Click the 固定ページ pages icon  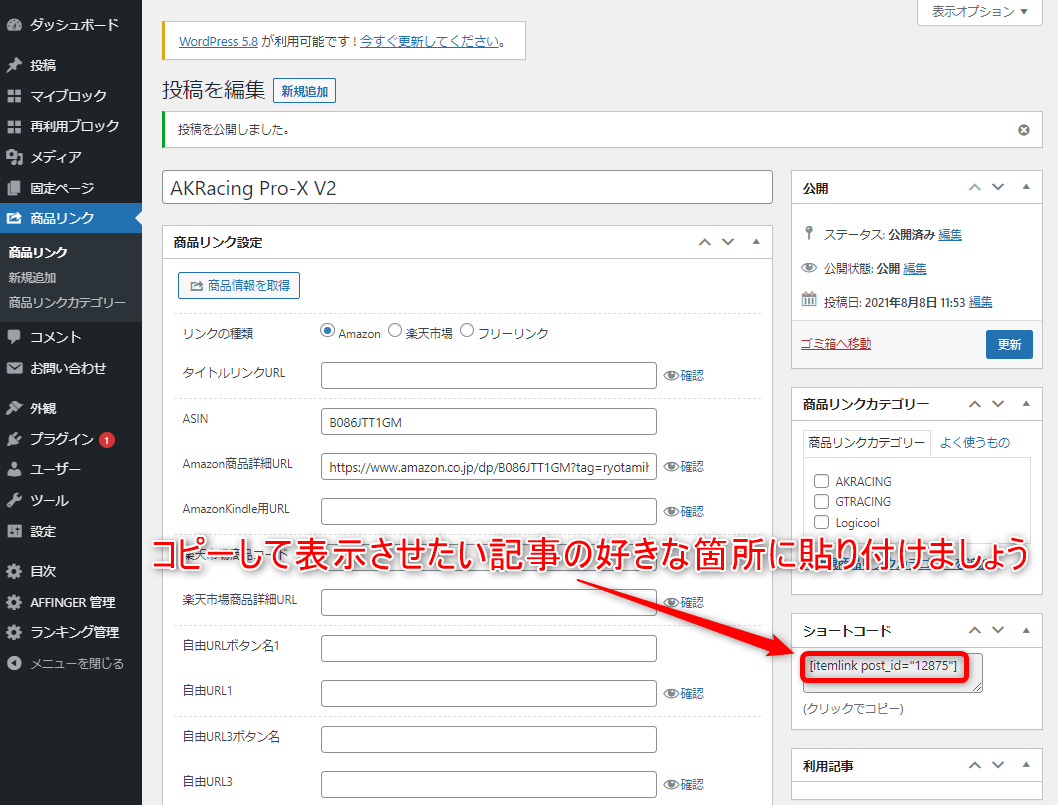tap(14, 188)
